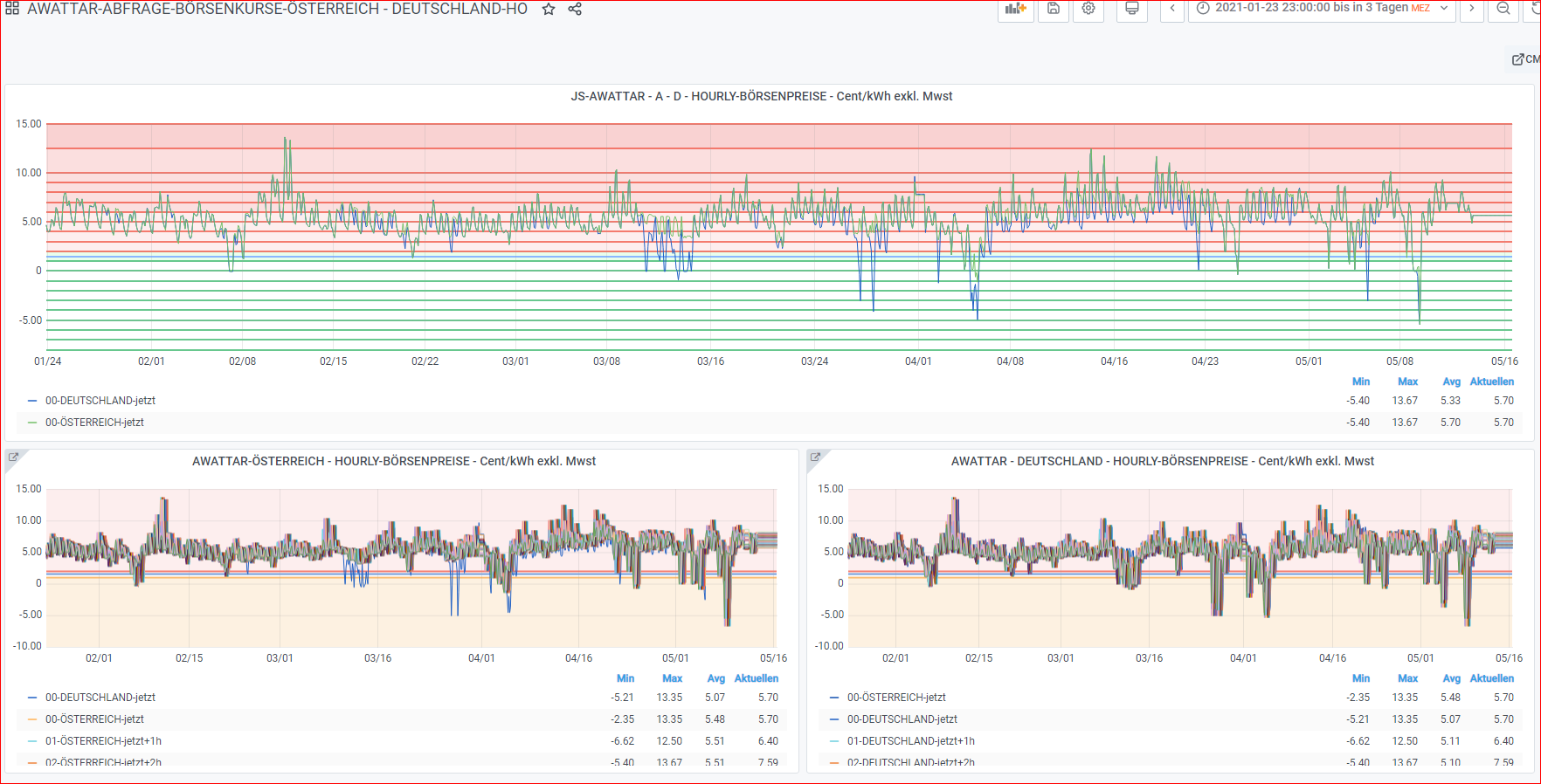Viewport: 1541px width, 784px height.
Task: Open dashboard settings gear
Action: [1088, 9]
